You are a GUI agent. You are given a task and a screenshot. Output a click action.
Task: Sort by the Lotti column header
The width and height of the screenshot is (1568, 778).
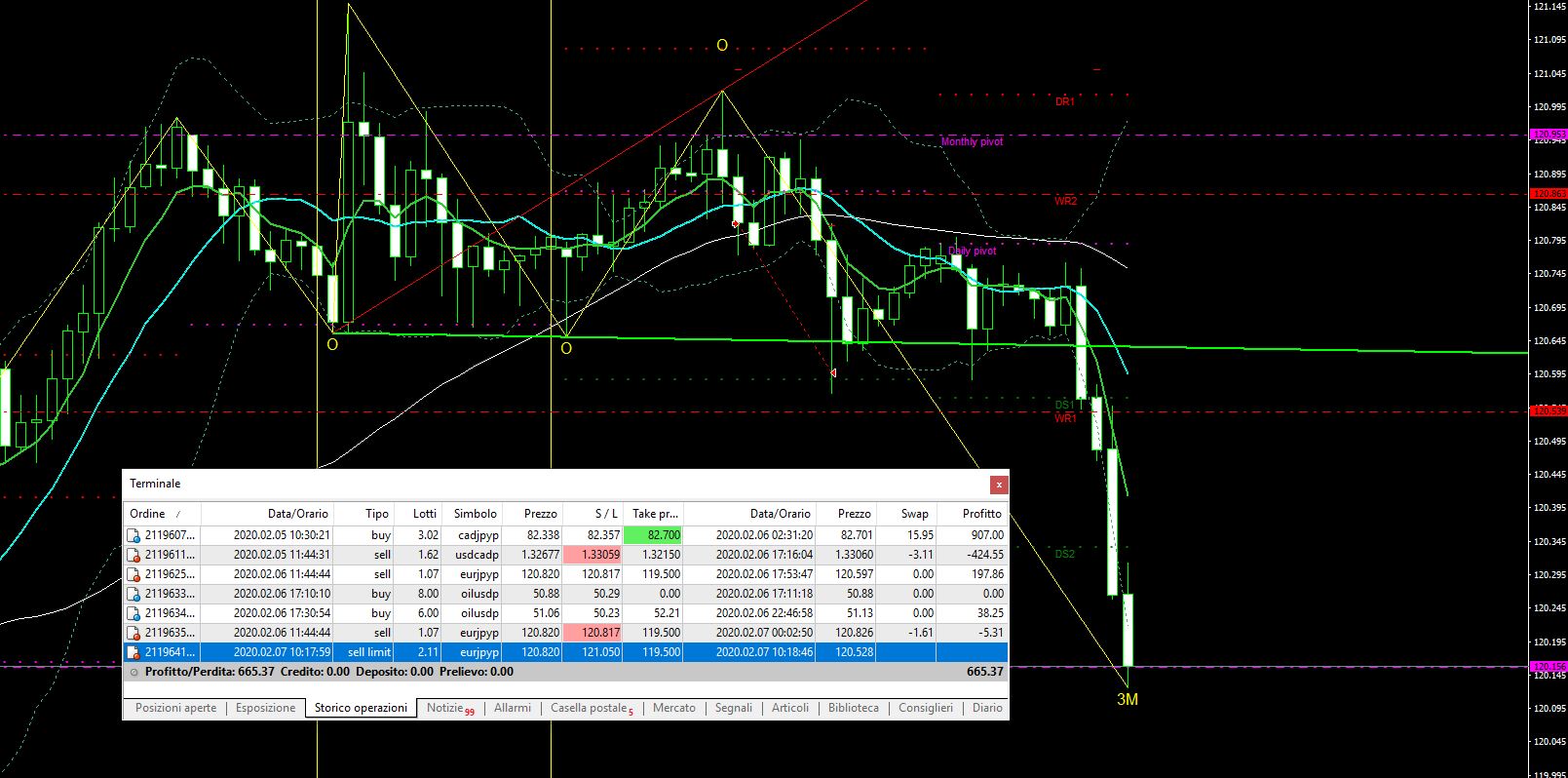pyautogui.click(x=419, y=514)
